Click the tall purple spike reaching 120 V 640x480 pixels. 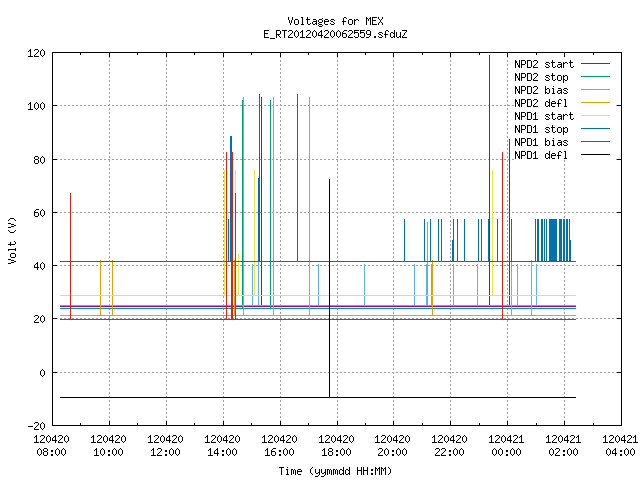pos(489,180)
